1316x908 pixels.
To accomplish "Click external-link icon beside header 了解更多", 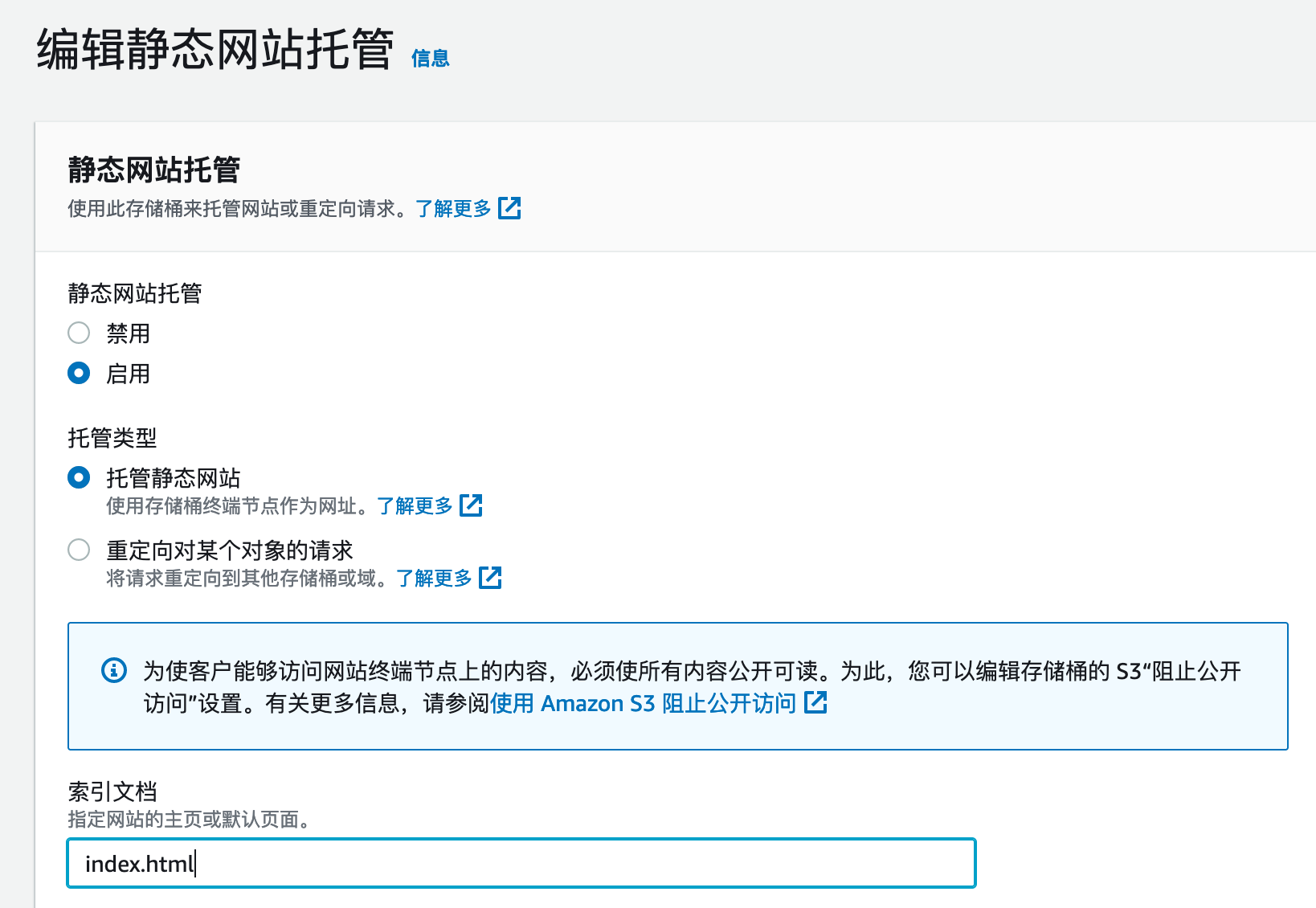I will [x=509, y=208].
